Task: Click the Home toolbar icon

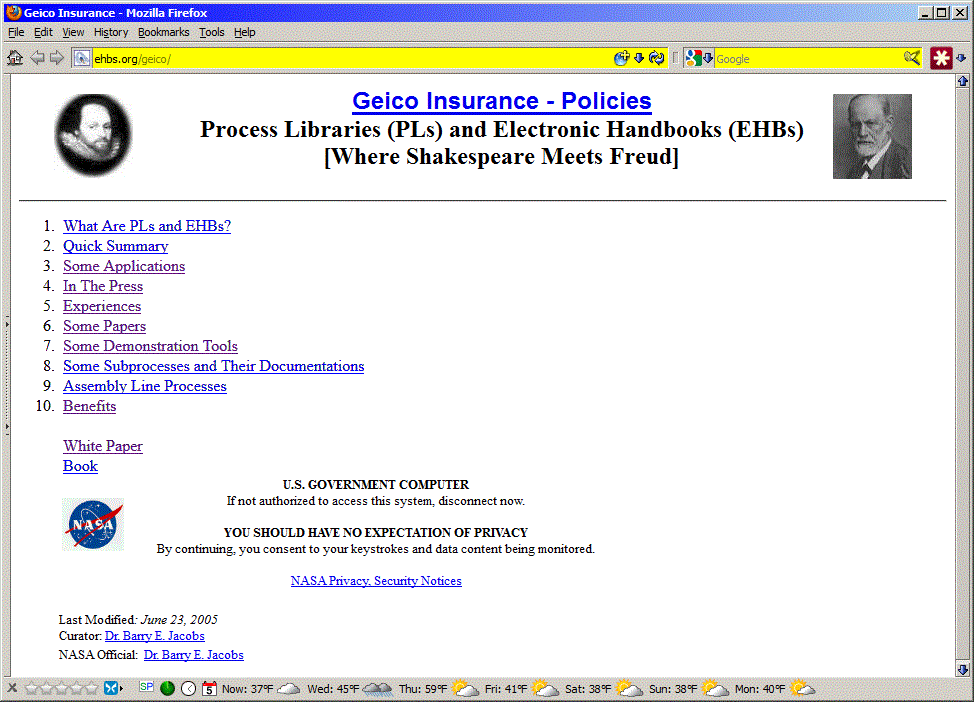Action: (15, 58)
